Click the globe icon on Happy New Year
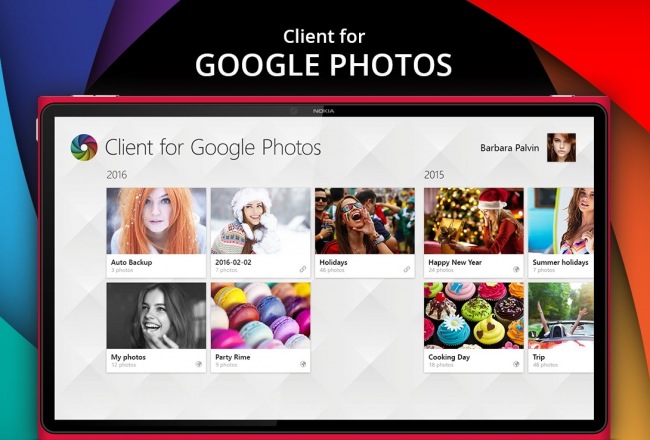 (516, 269)
